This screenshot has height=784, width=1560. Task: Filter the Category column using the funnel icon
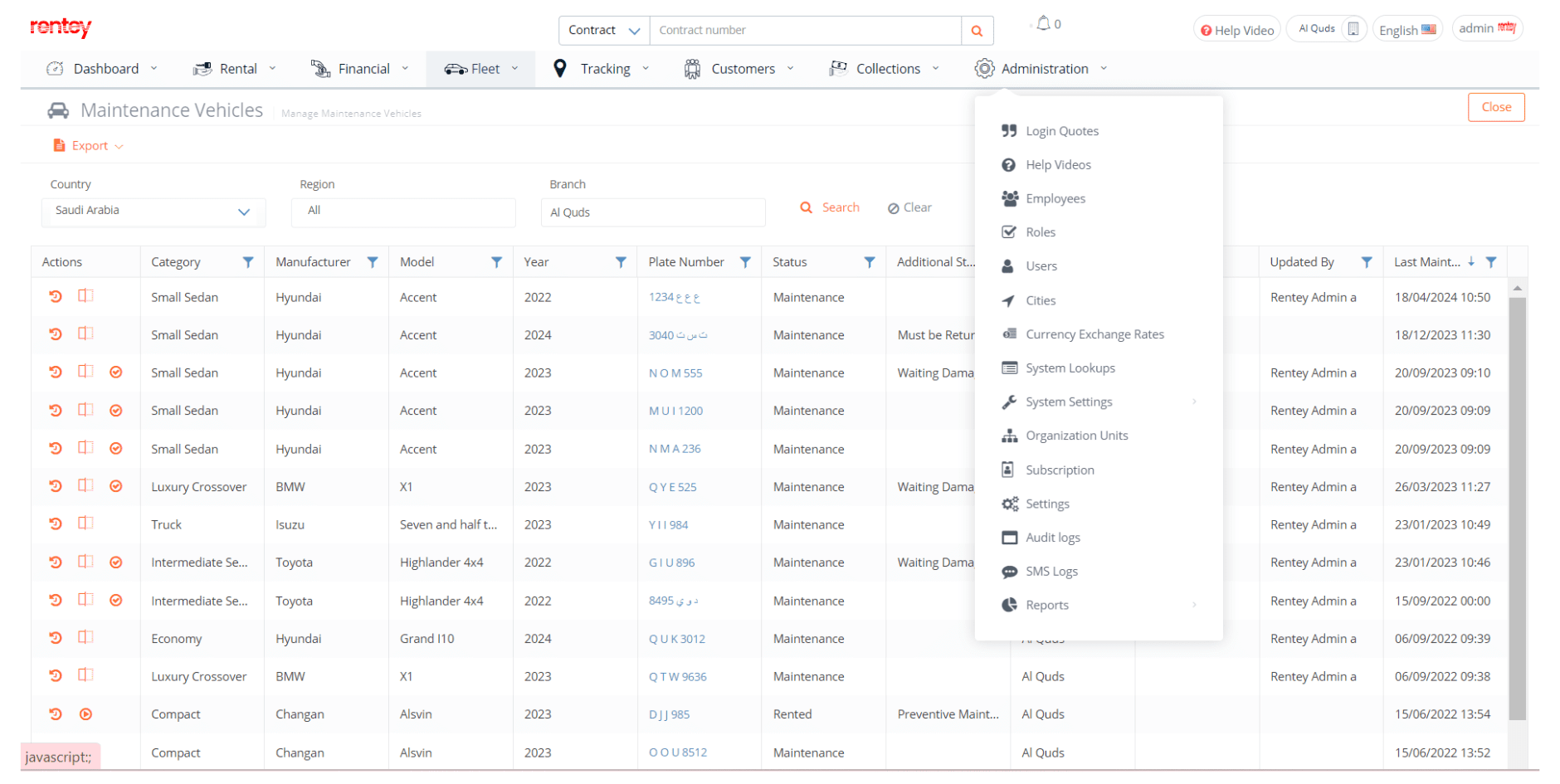247,262
